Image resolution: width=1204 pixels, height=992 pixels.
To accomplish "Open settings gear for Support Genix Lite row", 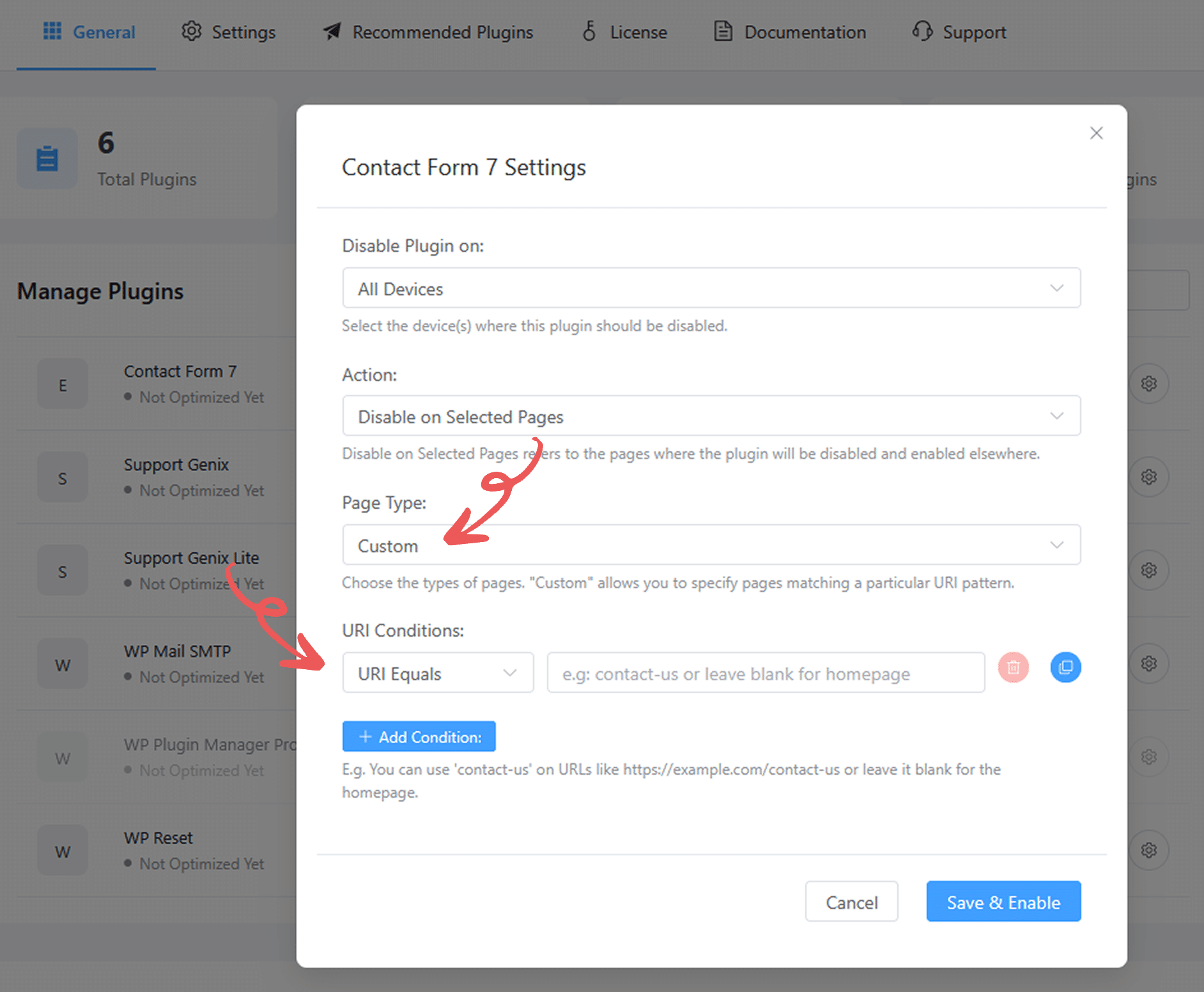I will tap(1149, 571).
